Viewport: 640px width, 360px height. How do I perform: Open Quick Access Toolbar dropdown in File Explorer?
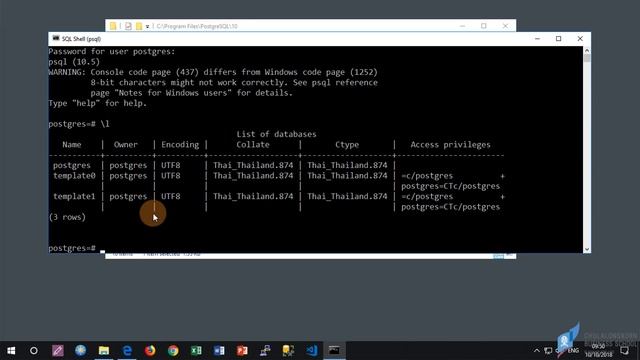pyautogui.click(x=147, y=27)
